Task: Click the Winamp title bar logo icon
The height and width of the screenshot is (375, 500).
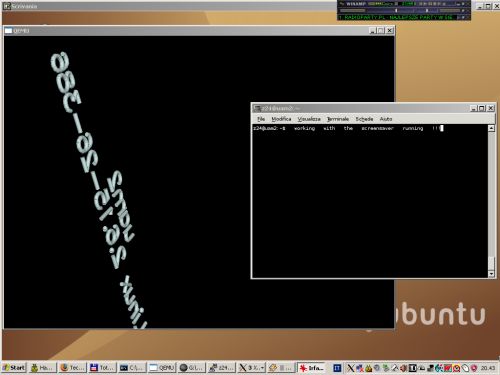Action: point(342,4)
